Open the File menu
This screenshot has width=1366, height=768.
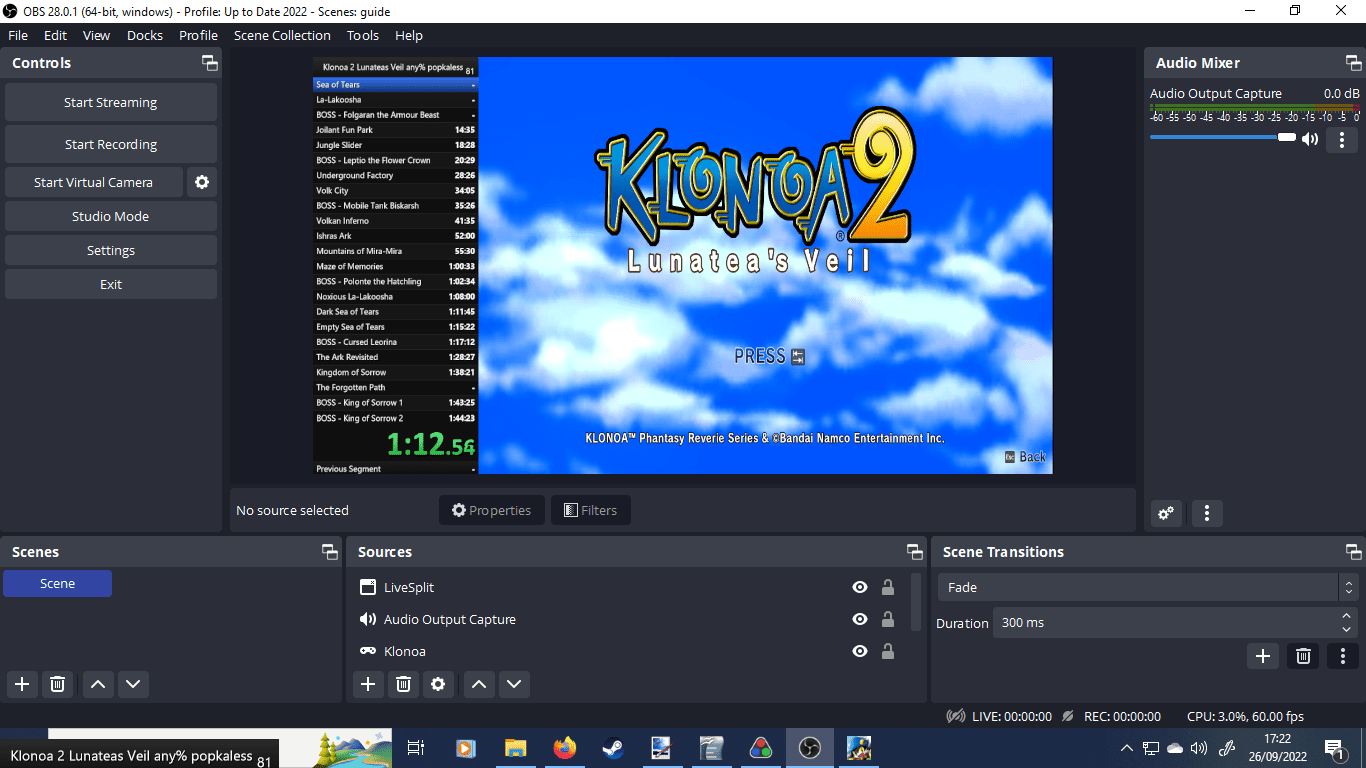18,35
